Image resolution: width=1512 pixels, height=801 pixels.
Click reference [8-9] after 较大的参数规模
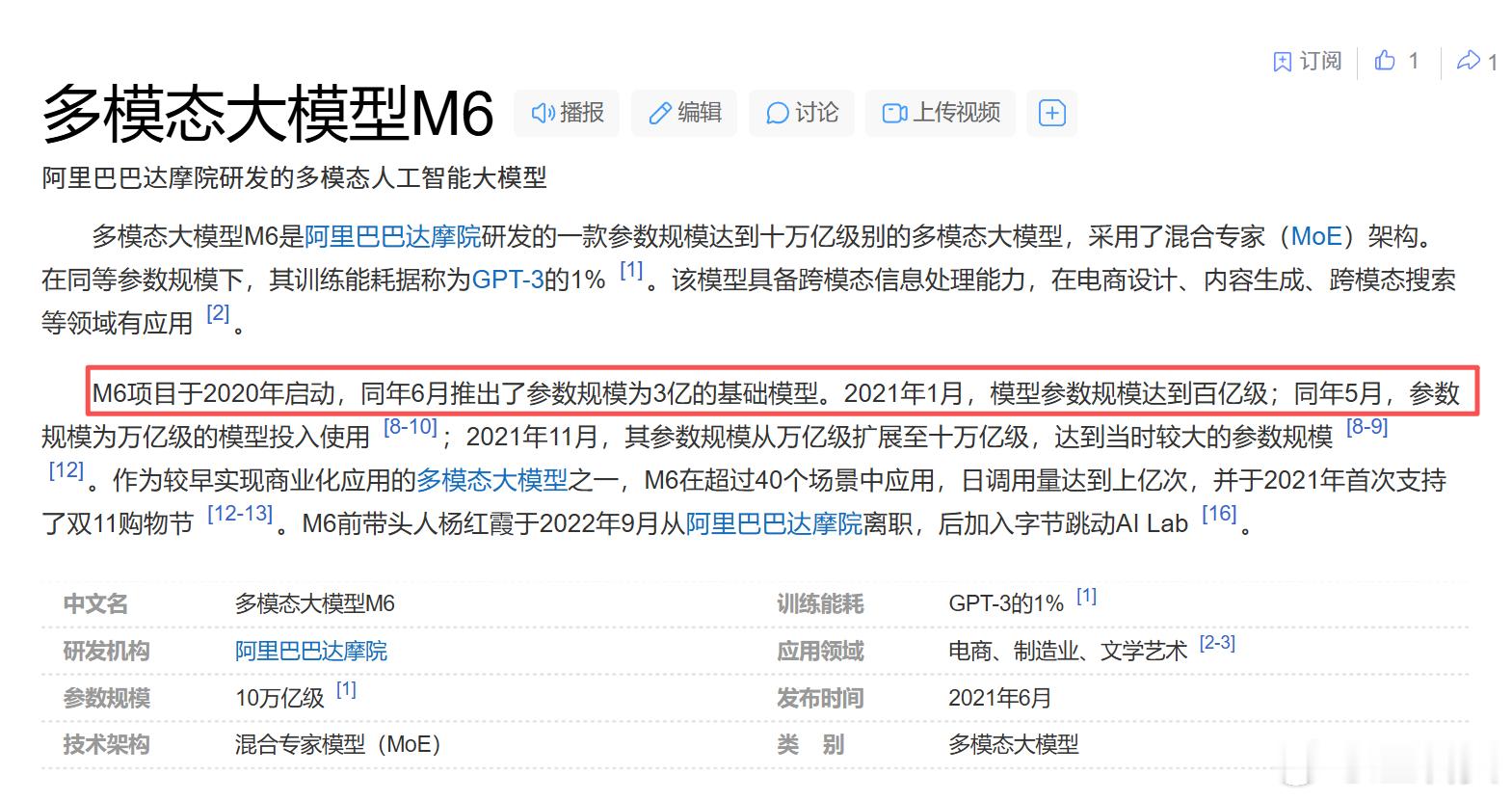(1366, 427)
